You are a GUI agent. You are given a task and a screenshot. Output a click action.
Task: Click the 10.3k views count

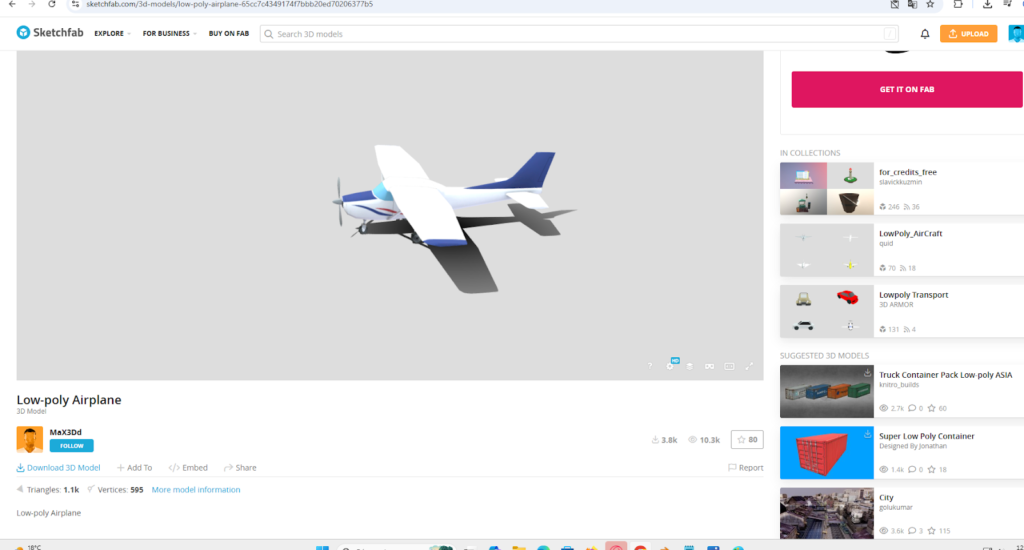pyautogui.click(x=704, y=440)
